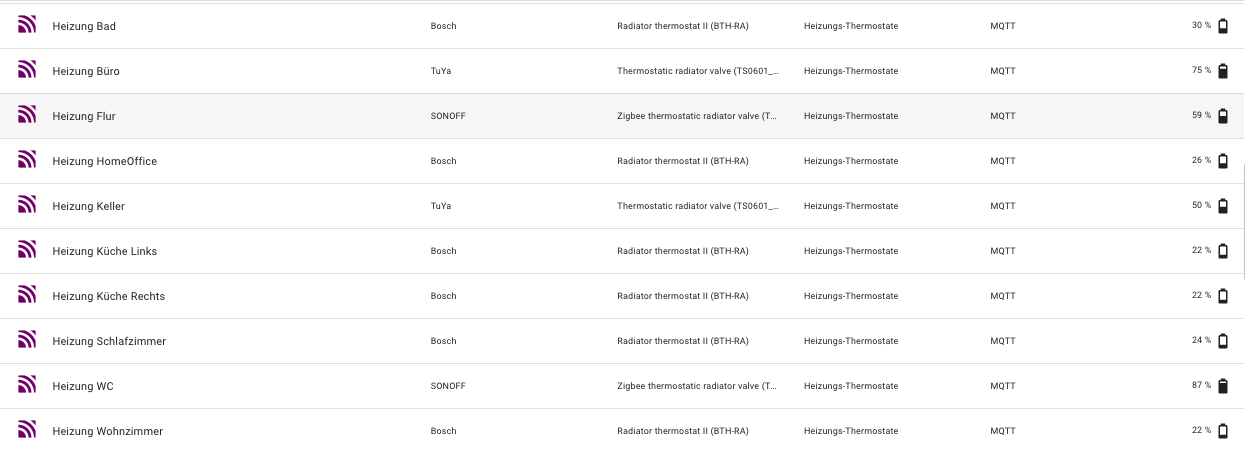Click the 50 % battery level text
Image resolution: width=1245 pixels, height=453 pixels.
[x=1201, y=206]
